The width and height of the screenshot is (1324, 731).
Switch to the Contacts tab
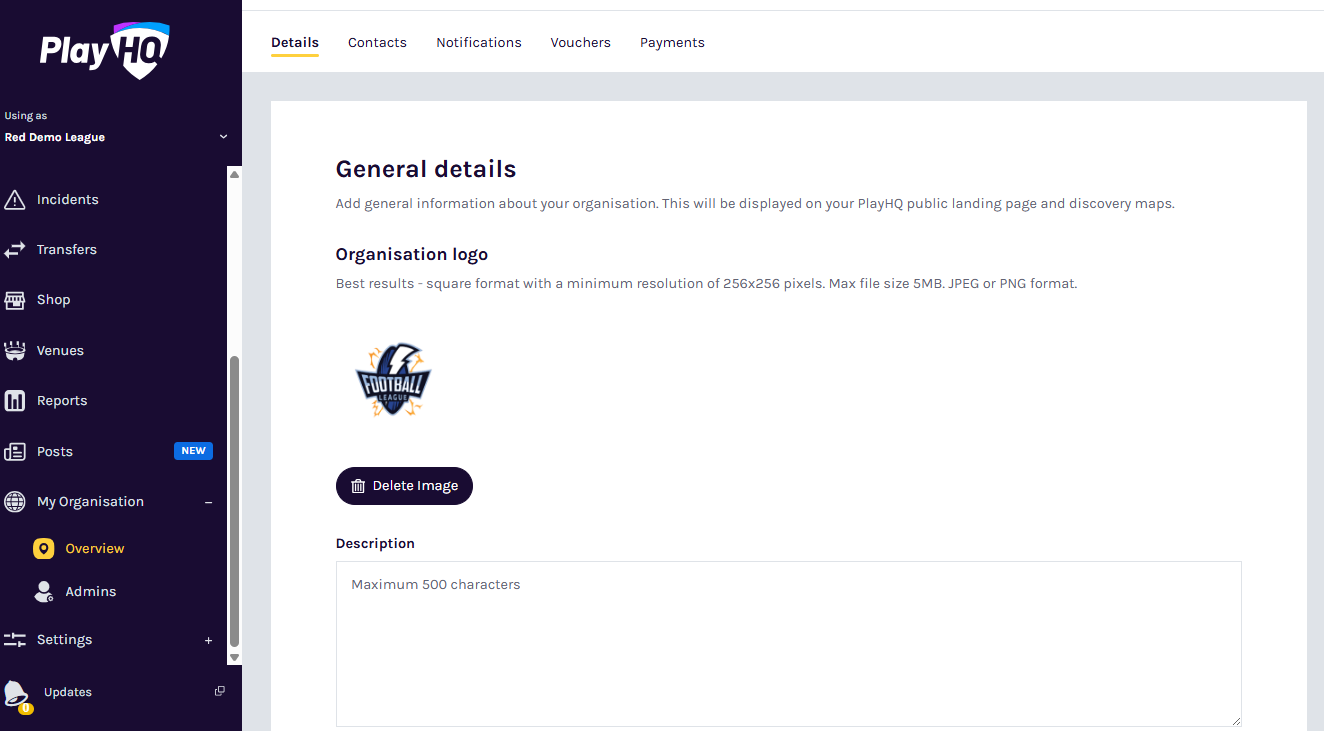[x=377, y=43]
